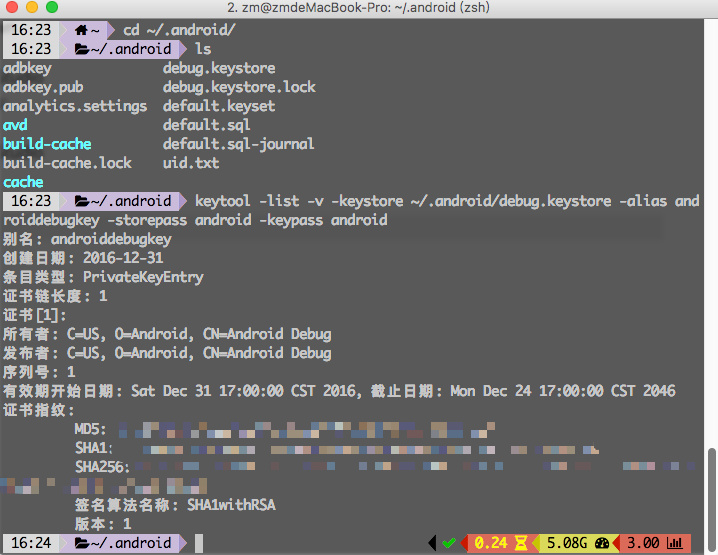
Task: Click the '16:24' time in last prompt
Action: pyautogui.click(x=31, y=543)
